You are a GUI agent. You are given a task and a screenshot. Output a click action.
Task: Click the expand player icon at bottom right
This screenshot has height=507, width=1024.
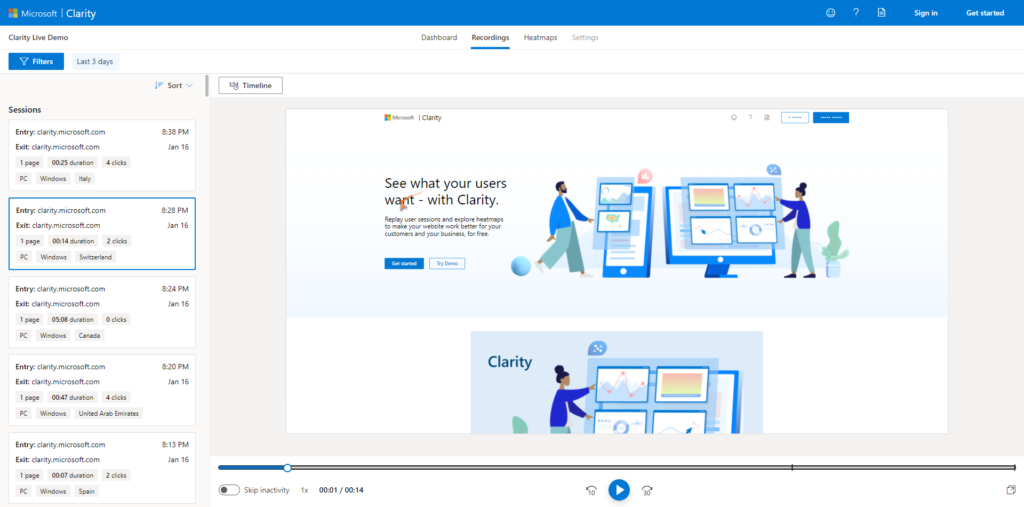(1011, 489)
